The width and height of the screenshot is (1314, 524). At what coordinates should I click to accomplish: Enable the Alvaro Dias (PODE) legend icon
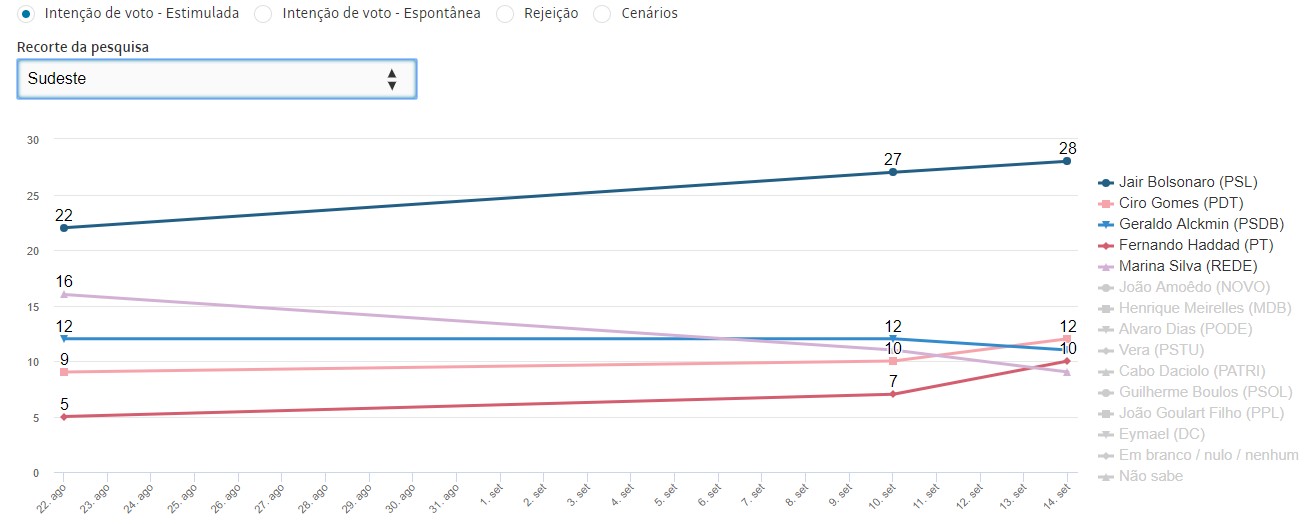click(1106, 330)
